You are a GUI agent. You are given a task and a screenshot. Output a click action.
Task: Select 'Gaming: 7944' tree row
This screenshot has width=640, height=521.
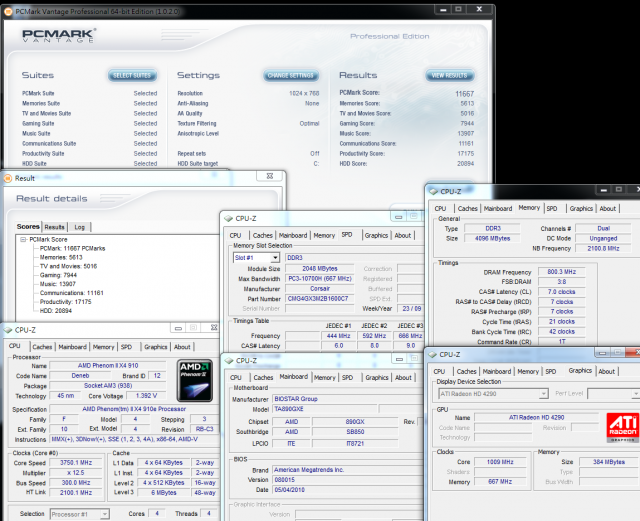coord(58,275)
